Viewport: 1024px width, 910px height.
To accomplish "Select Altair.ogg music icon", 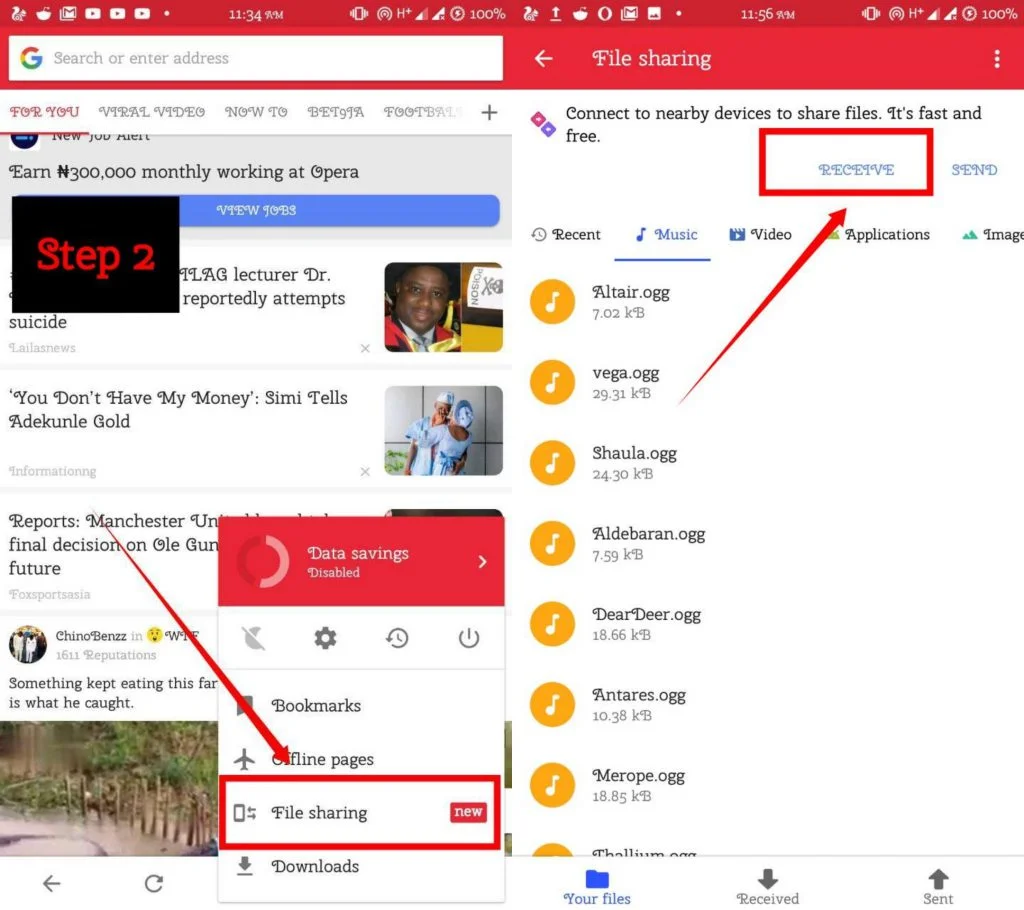I will (552, 302).
